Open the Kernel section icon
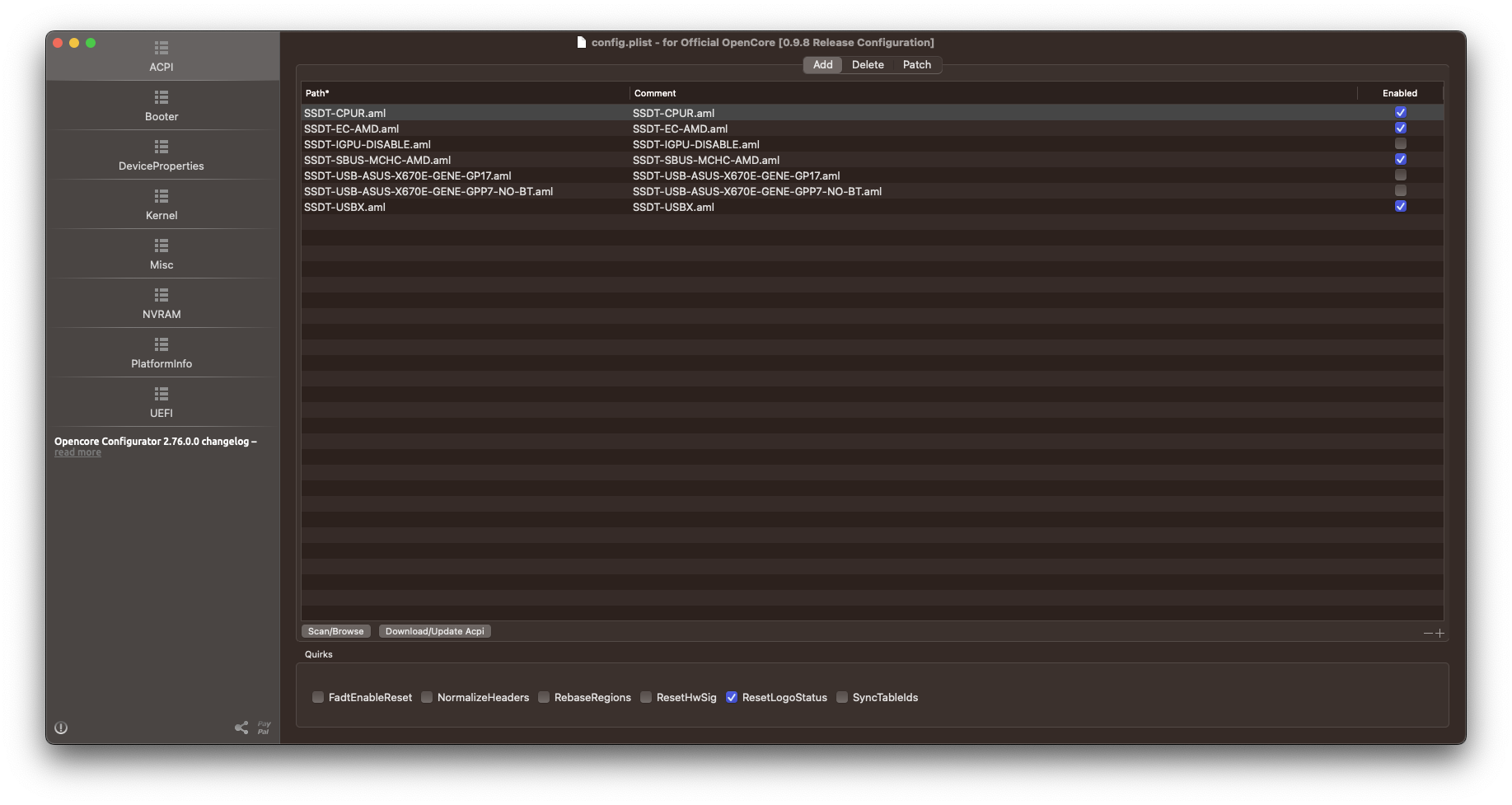1512x805 pixels. coord(161,196)
